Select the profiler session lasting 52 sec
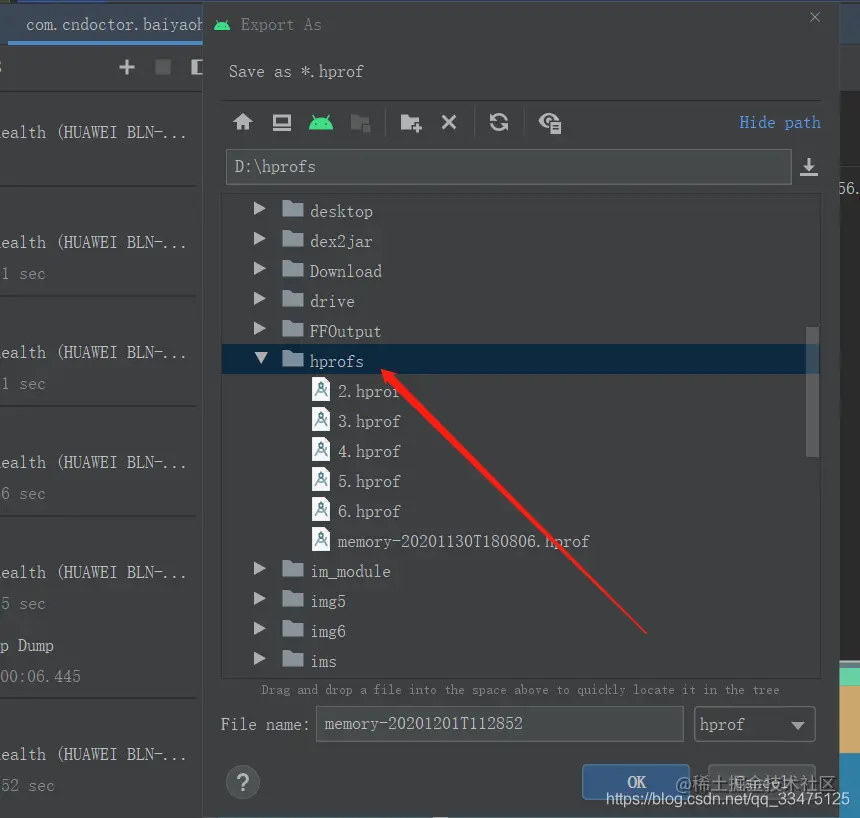Viewport: 860px width, 818px height. [99, 769]
